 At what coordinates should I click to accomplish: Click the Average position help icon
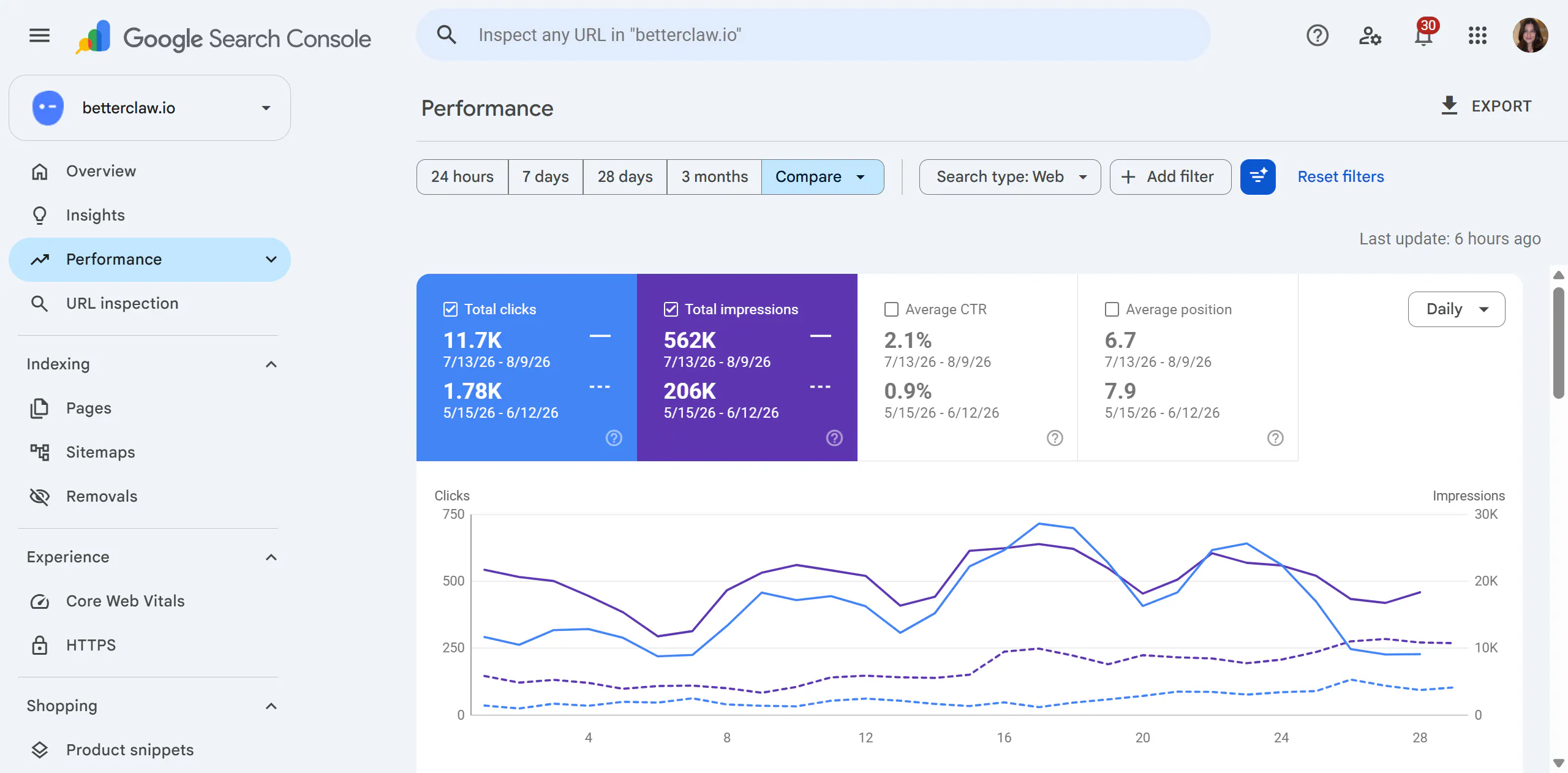[x=1275, y=438]
